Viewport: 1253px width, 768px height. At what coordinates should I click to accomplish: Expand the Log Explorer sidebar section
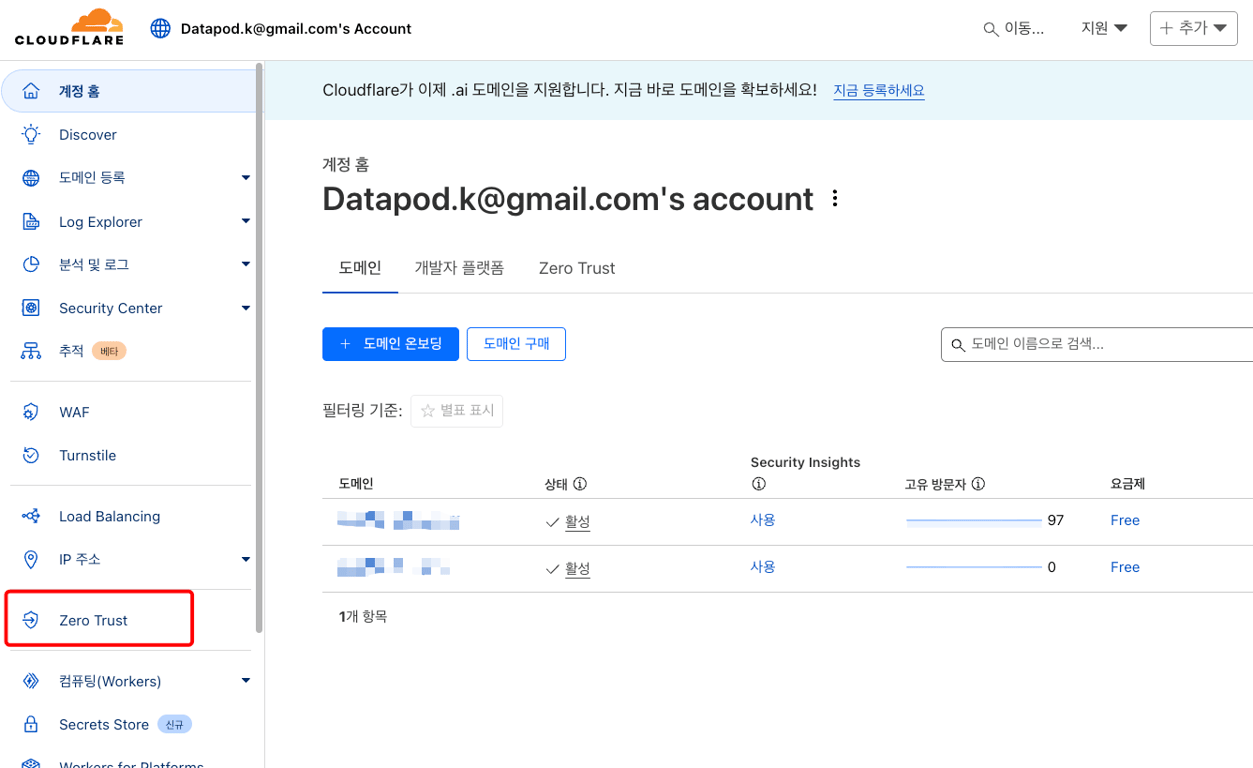(x=246, y=221)
